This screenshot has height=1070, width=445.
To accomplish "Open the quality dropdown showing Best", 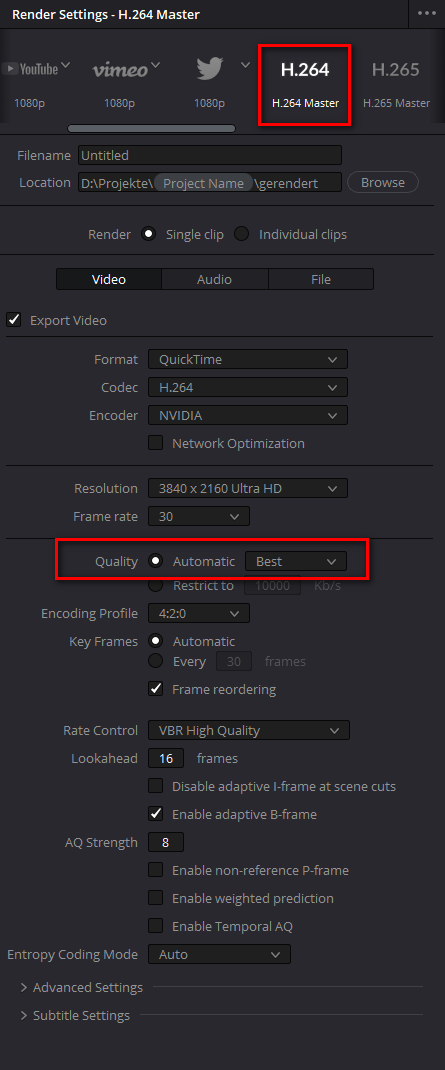I will point(296,562).
